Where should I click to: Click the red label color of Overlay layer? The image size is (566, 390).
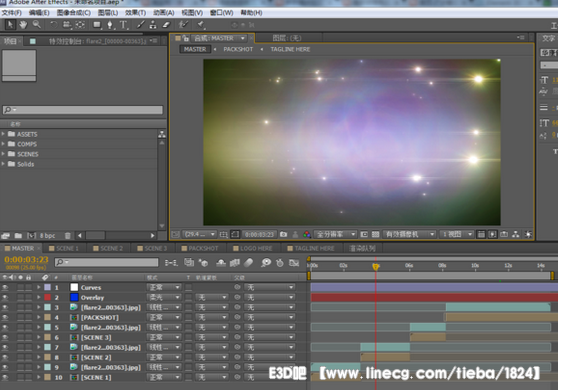(47, 298)
